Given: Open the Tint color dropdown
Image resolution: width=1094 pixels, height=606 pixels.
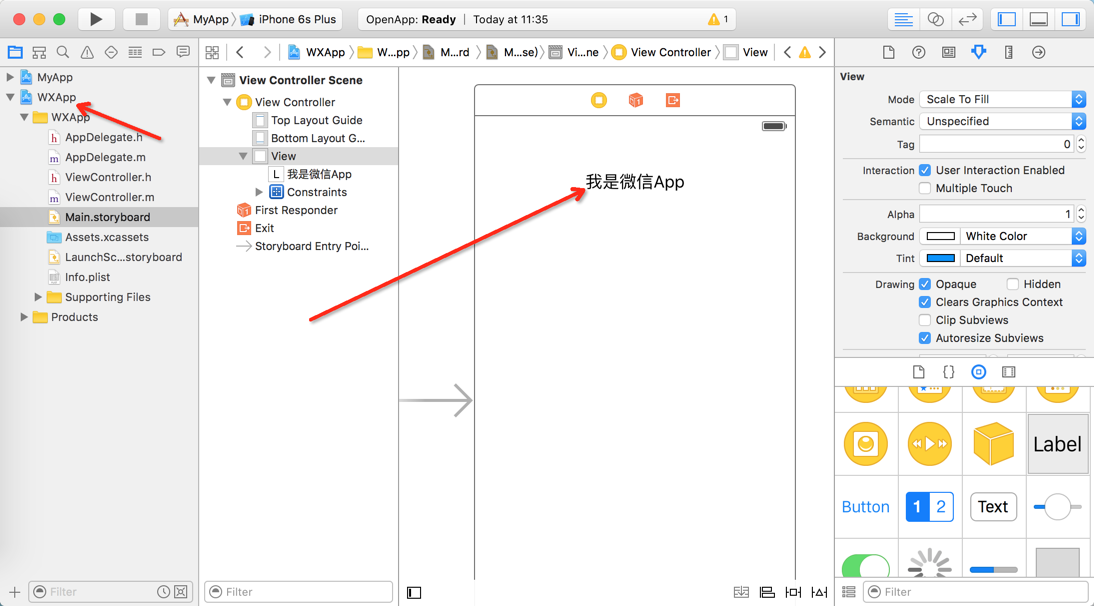Looking at the screenshot, I should point(1023,258).
